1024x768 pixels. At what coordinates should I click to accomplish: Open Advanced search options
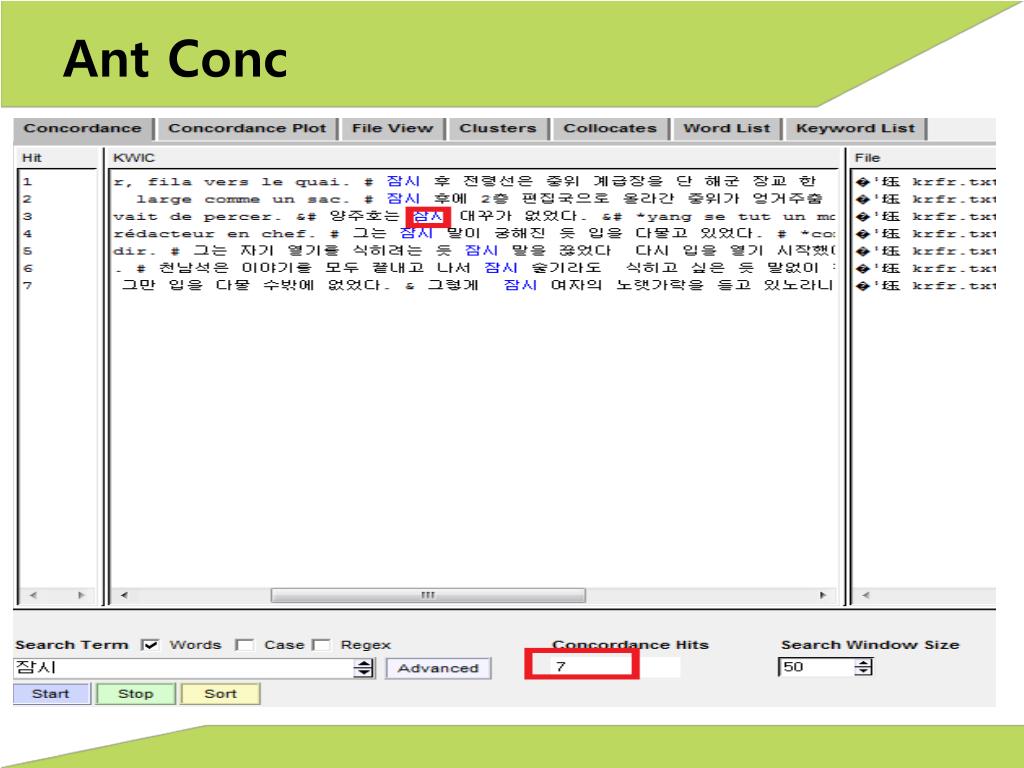coord(438,668)
